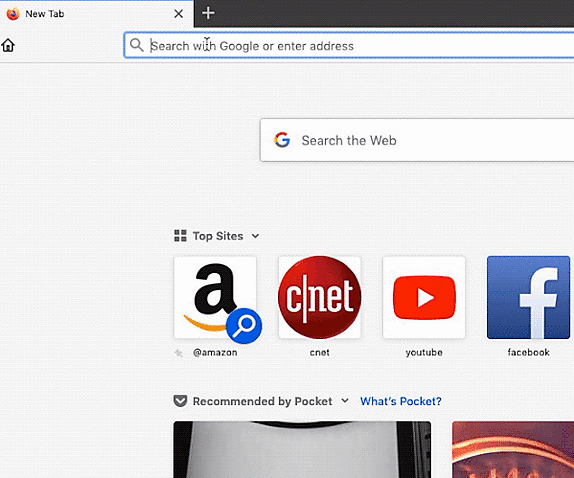The height and width of the screenshot is (478, 574).
Task: Open the cnet top site tile
Action: pos(320,297)
